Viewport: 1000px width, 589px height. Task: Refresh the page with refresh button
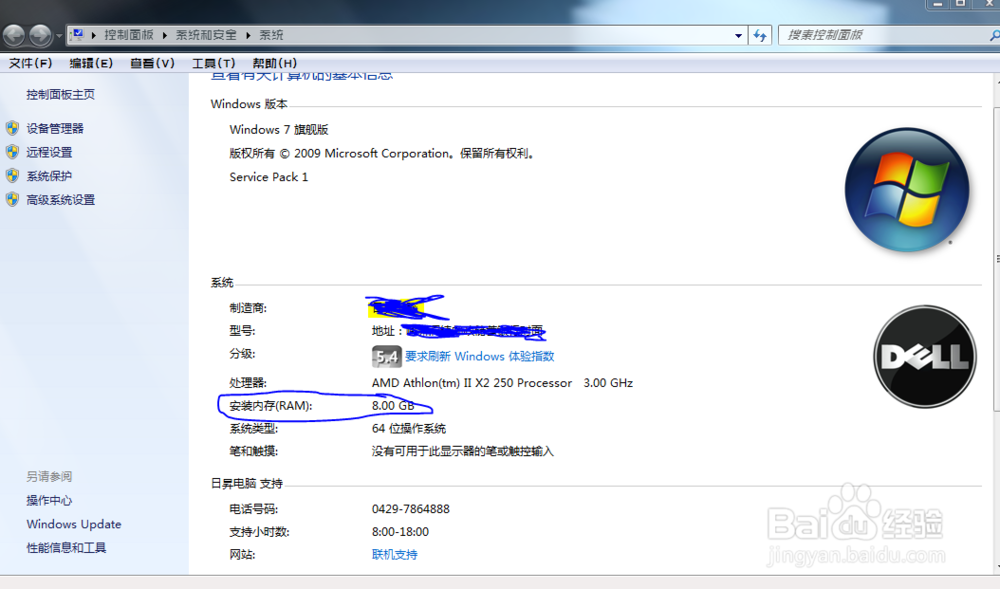760,36
